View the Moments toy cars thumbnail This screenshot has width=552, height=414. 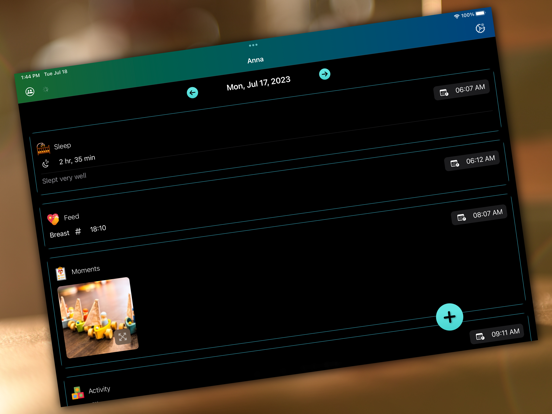pyautogui.click(x=98, y=318)
